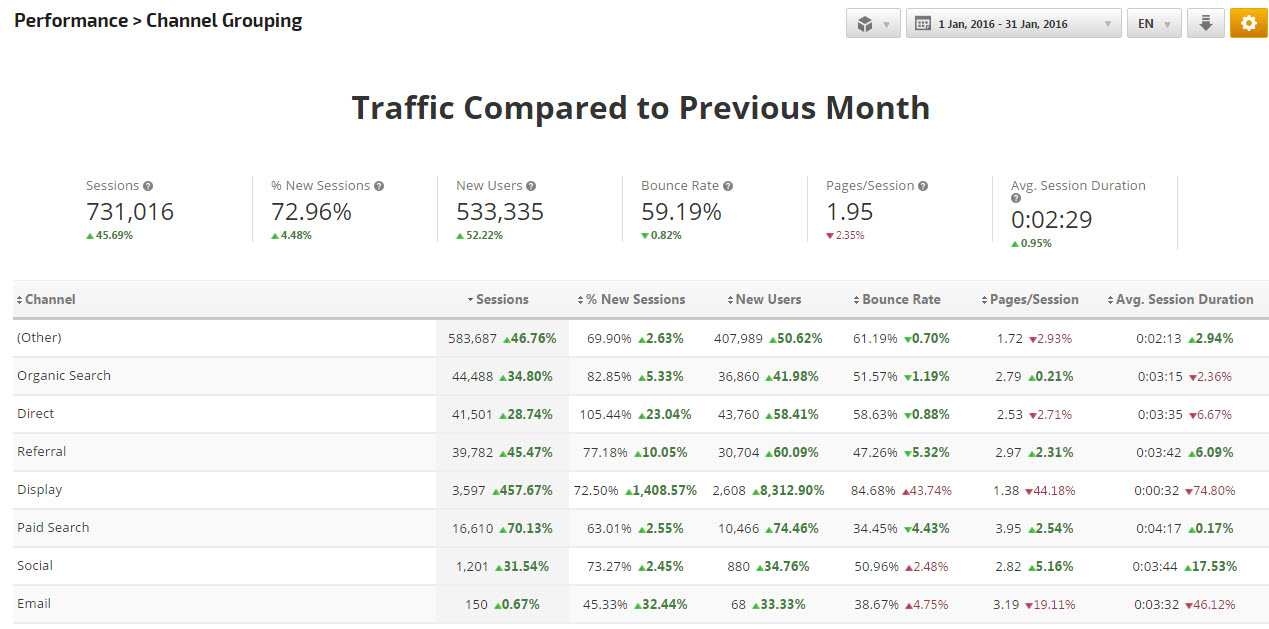Image resolution: width=1269 pixels, height=629 pixels.
Task: Click help icon beside % New Sessions
Action: click(x=379, y=186)
